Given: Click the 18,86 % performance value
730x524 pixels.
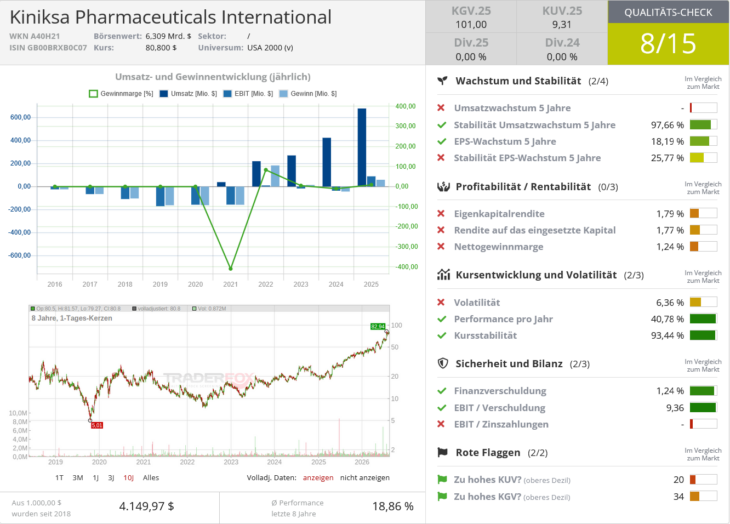Looking at the screenshot, I should click(x=393, y=506).
